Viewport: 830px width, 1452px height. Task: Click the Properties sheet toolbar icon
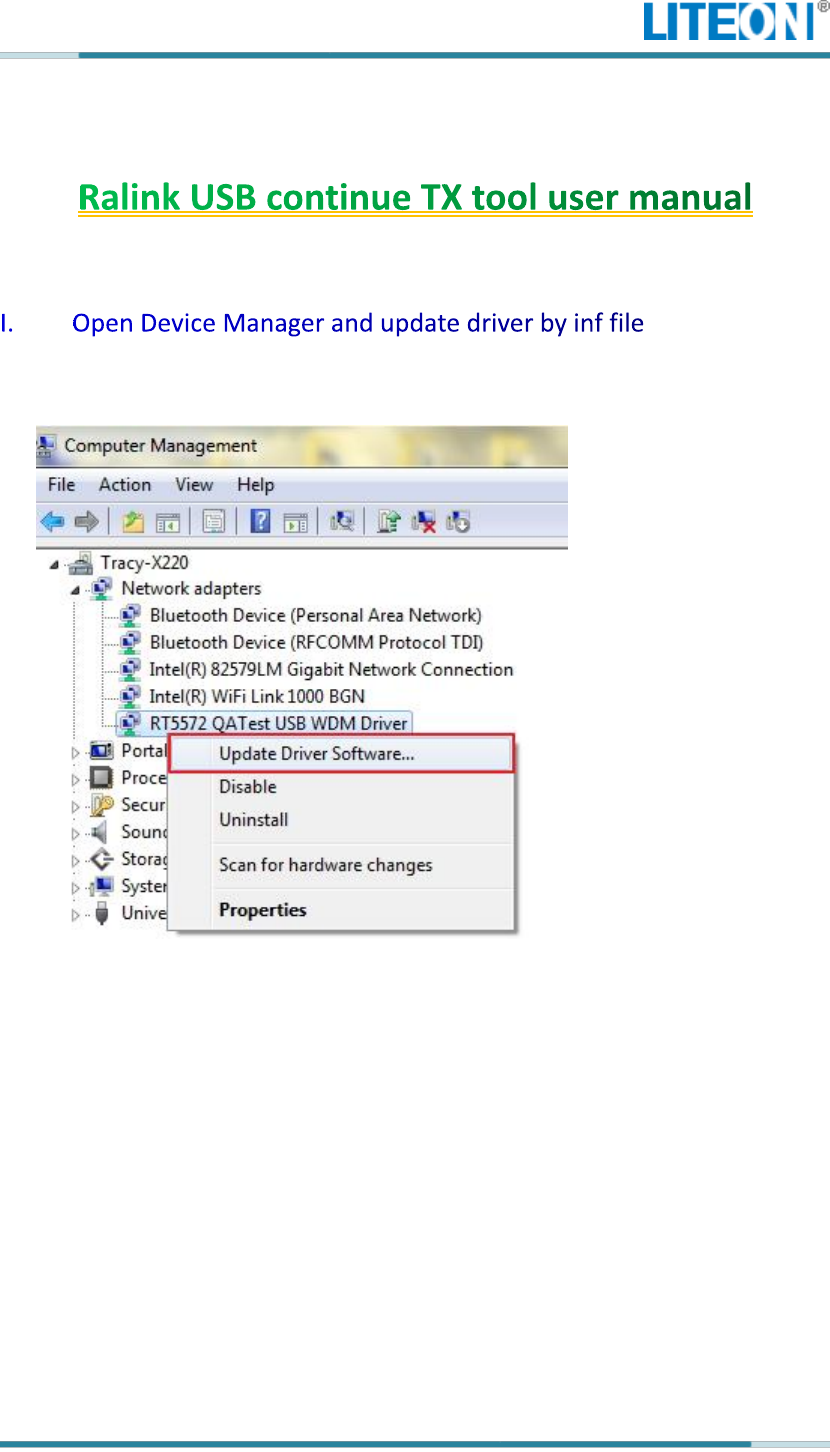213,521
